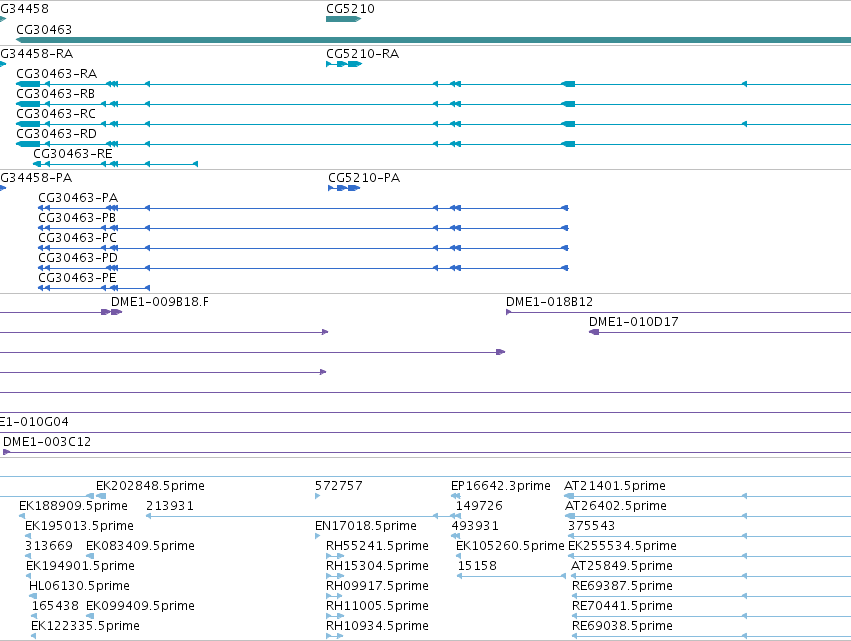This screenshot has height=641, width=851.
Task: Select EST RE70441.5prime
Action: [x=623, y=606]
